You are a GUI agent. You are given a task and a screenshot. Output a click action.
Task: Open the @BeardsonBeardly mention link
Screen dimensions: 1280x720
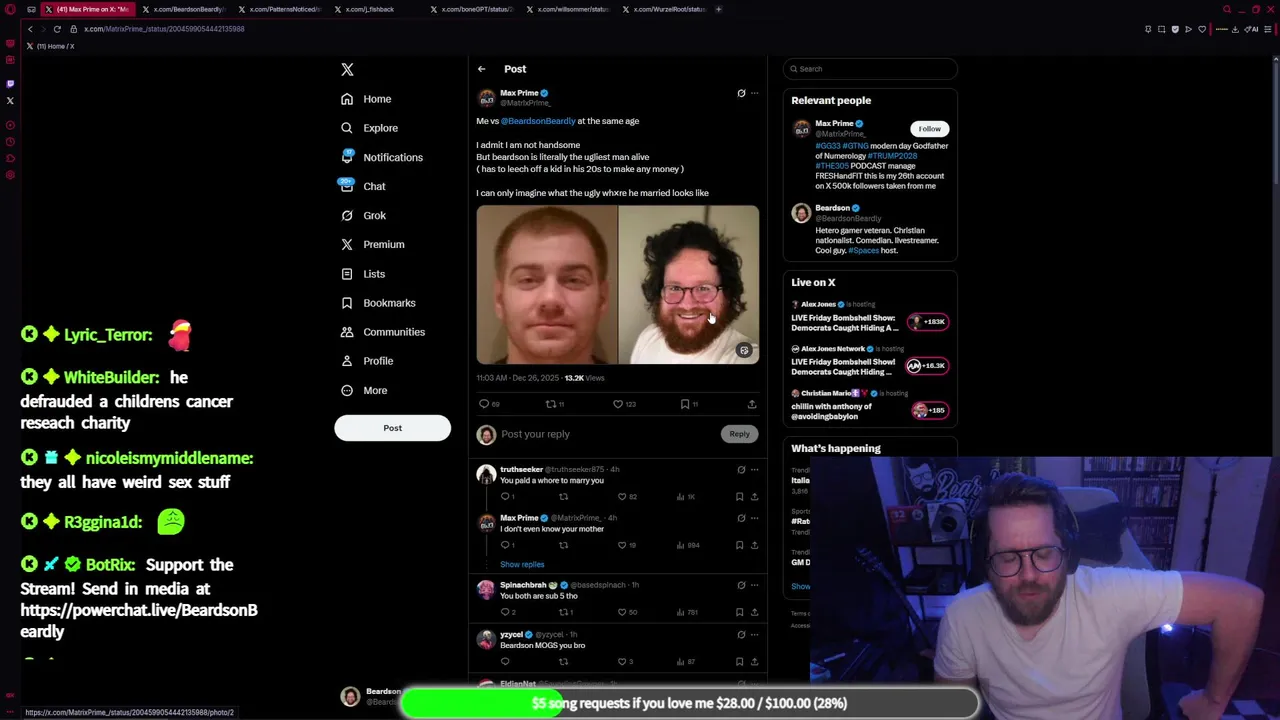pos(538,121)
